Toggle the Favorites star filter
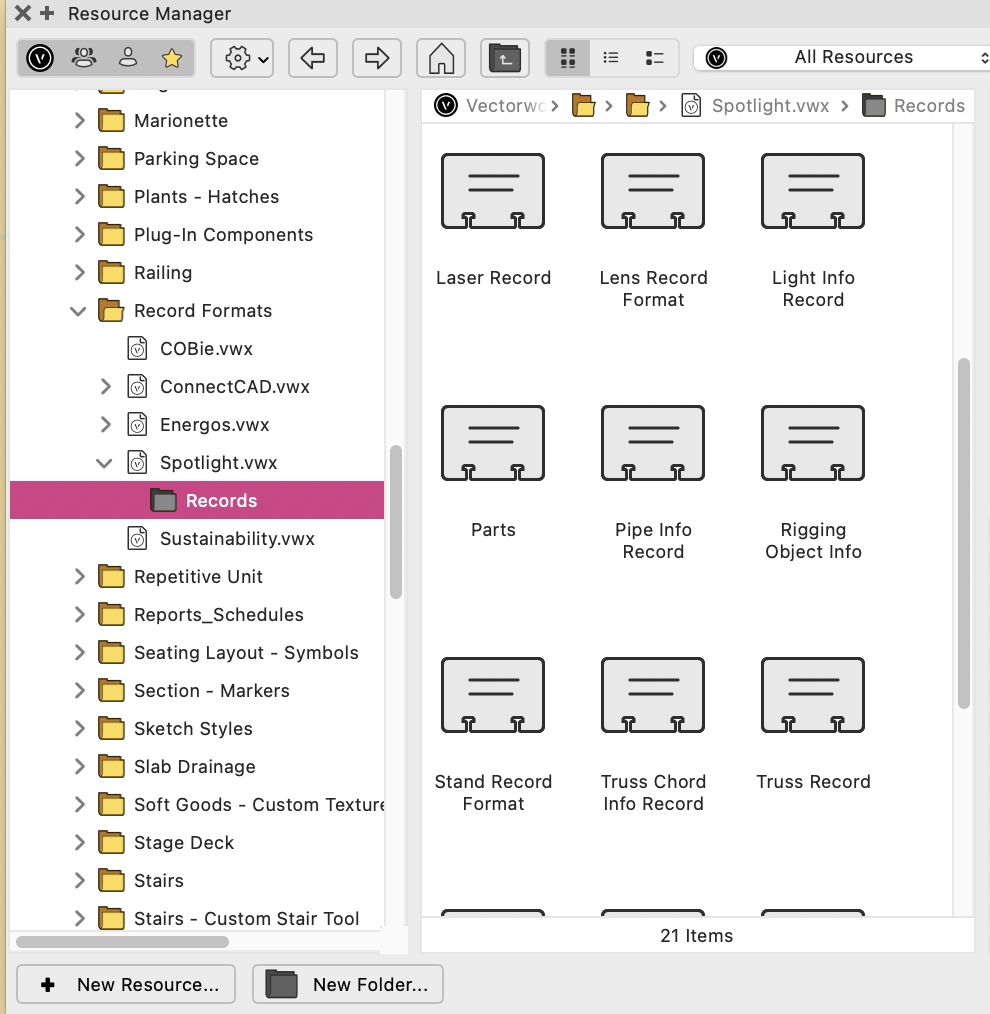This screenshot has width=990, height=1014. click(172, 58)
